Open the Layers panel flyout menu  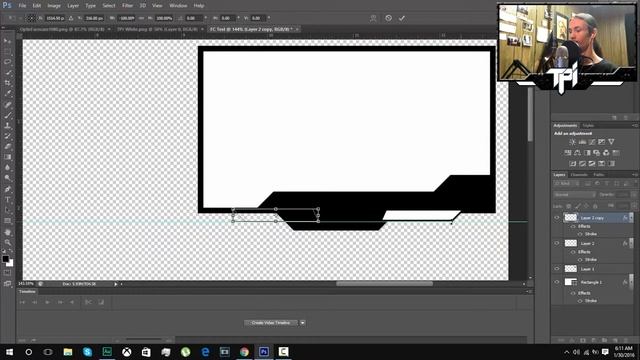(635, 175)
